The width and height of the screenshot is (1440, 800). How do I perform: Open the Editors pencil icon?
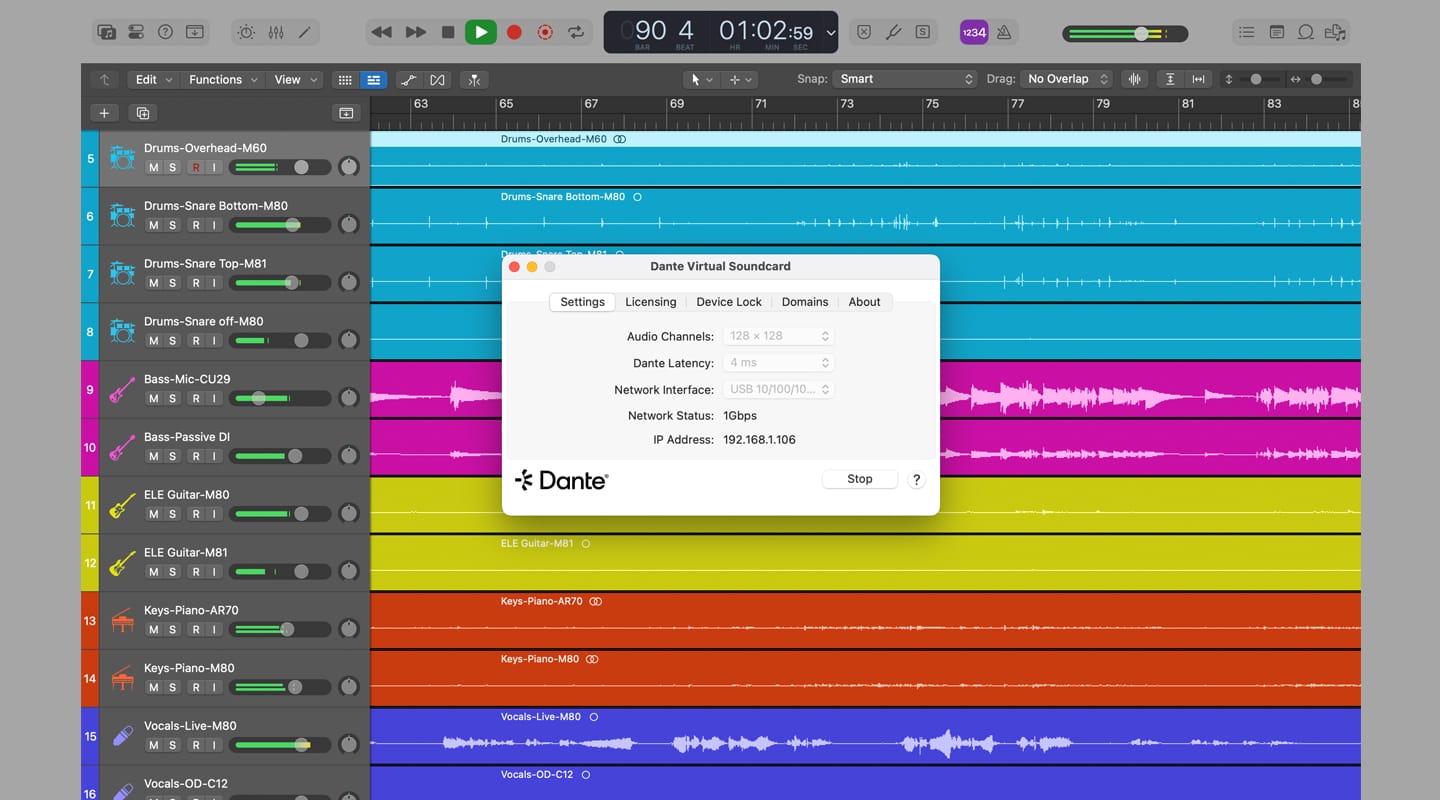click(x=305, y=32)
